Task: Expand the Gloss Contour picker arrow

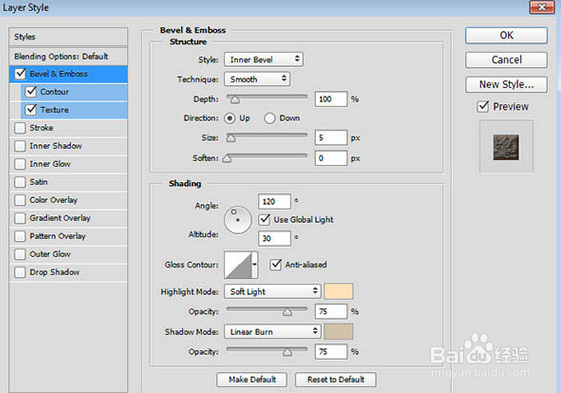Action: 255,265
